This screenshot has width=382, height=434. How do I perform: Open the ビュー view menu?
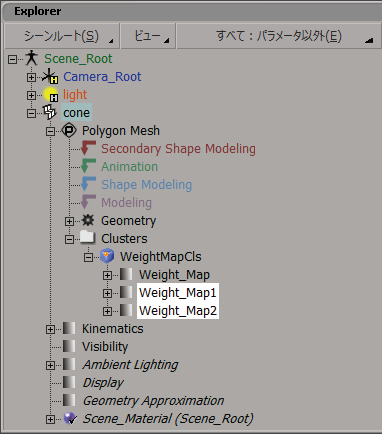[x=148, y=36]
